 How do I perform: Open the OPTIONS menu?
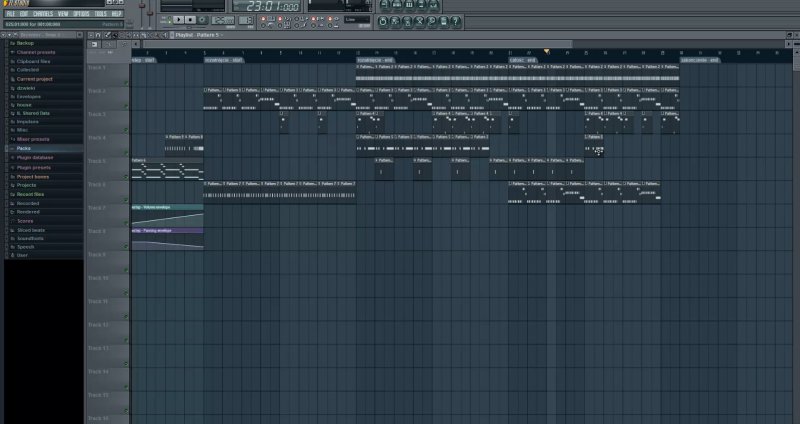tap(81, 14)
